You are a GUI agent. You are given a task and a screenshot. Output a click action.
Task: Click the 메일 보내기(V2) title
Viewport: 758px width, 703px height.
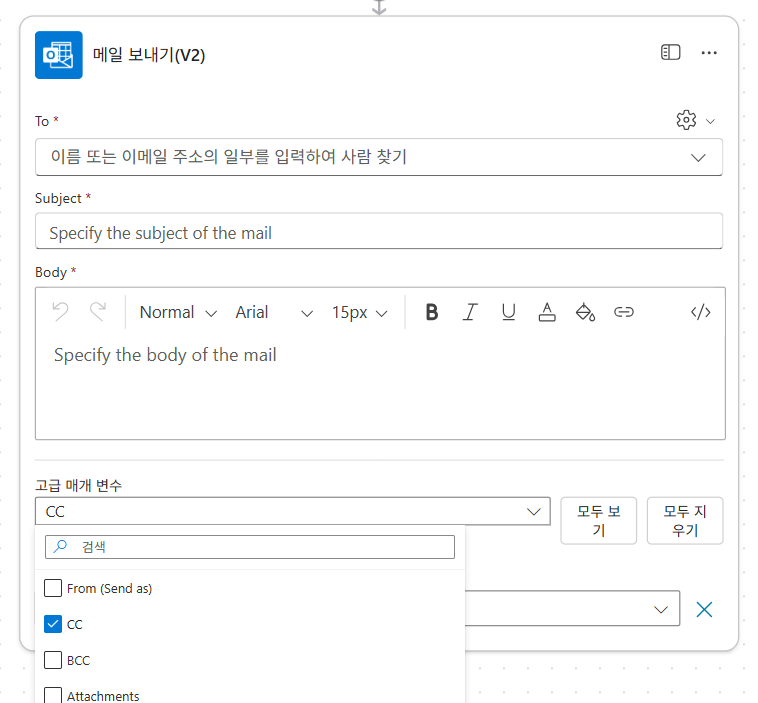click(x=149, y=55)
